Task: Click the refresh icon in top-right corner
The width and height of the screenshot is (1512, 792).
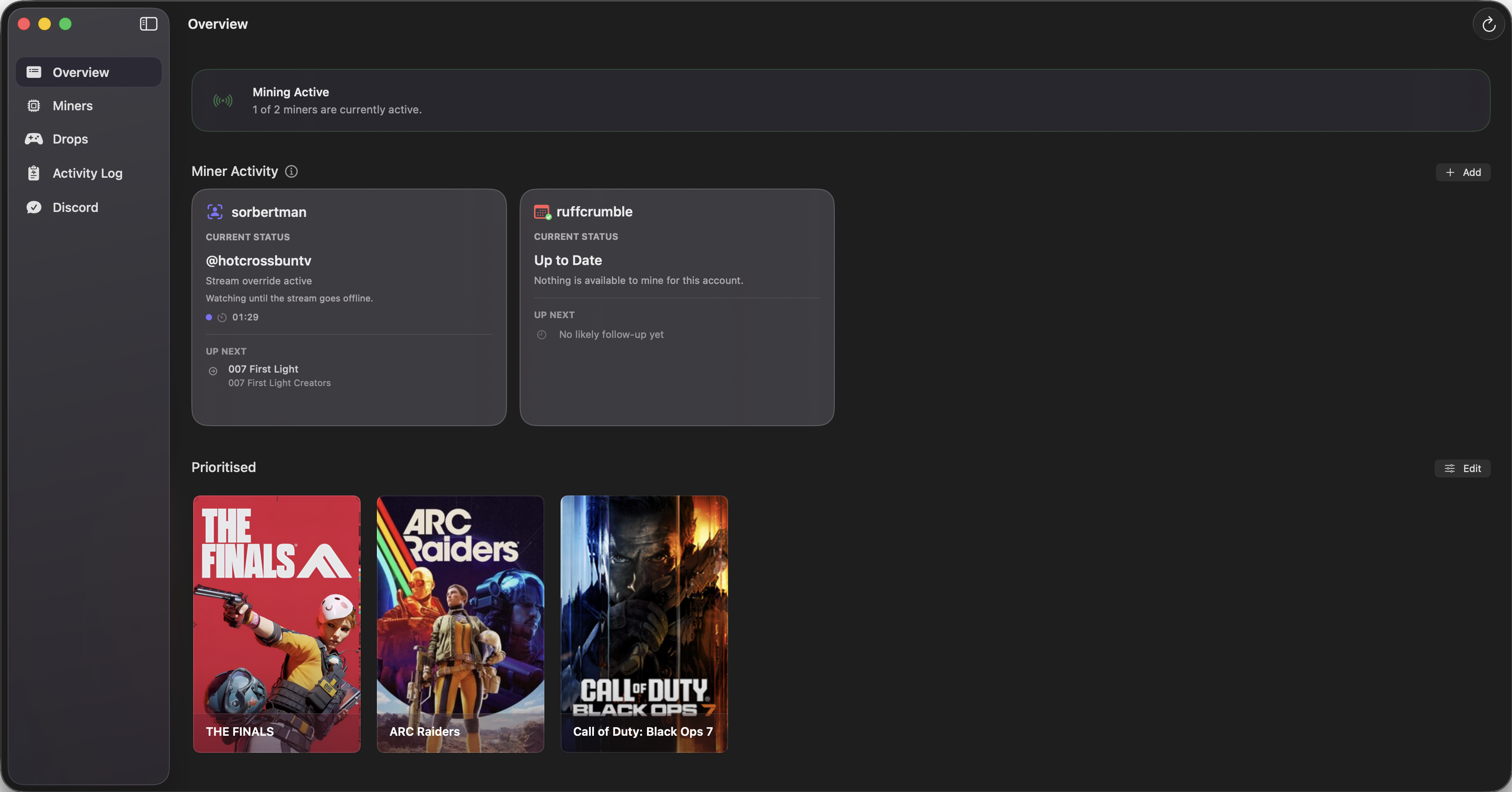Action: point(1489,24)
